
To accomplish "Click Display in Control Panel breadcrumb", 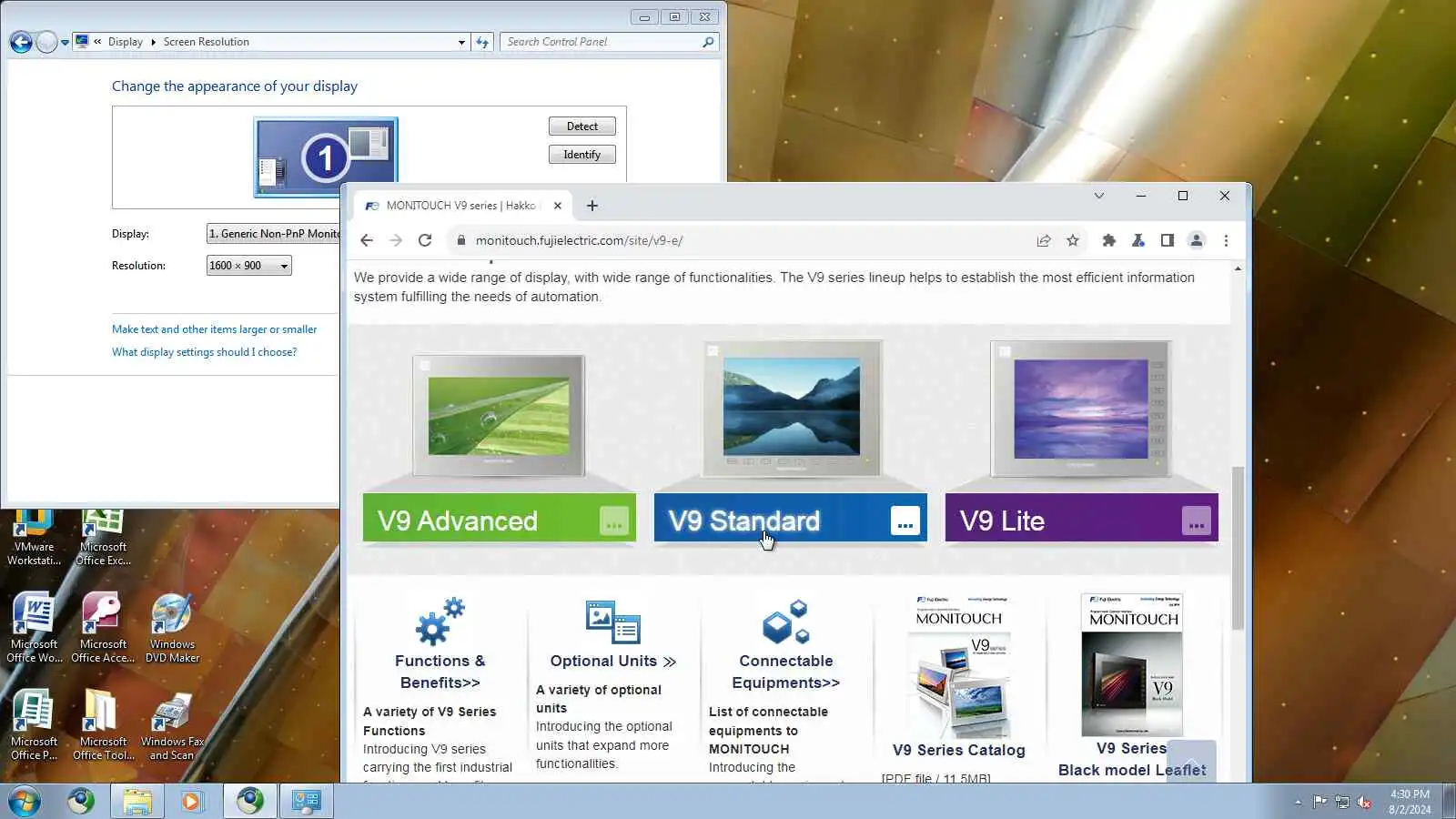I will (126, 42).
